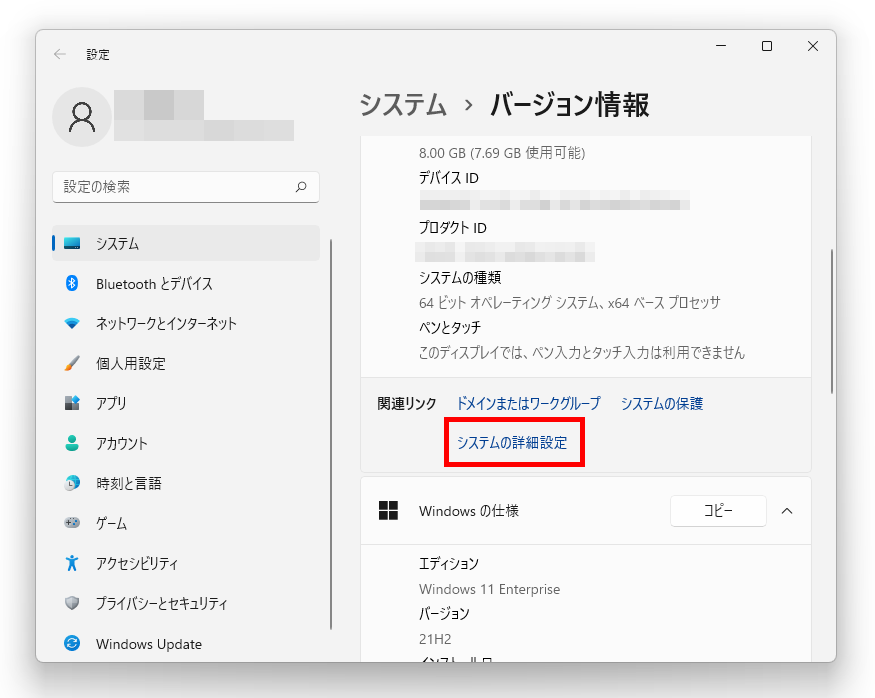Click the アクセシビリティ figure icon
Screen dimensions: 875x698
click(x=72, y=563)
